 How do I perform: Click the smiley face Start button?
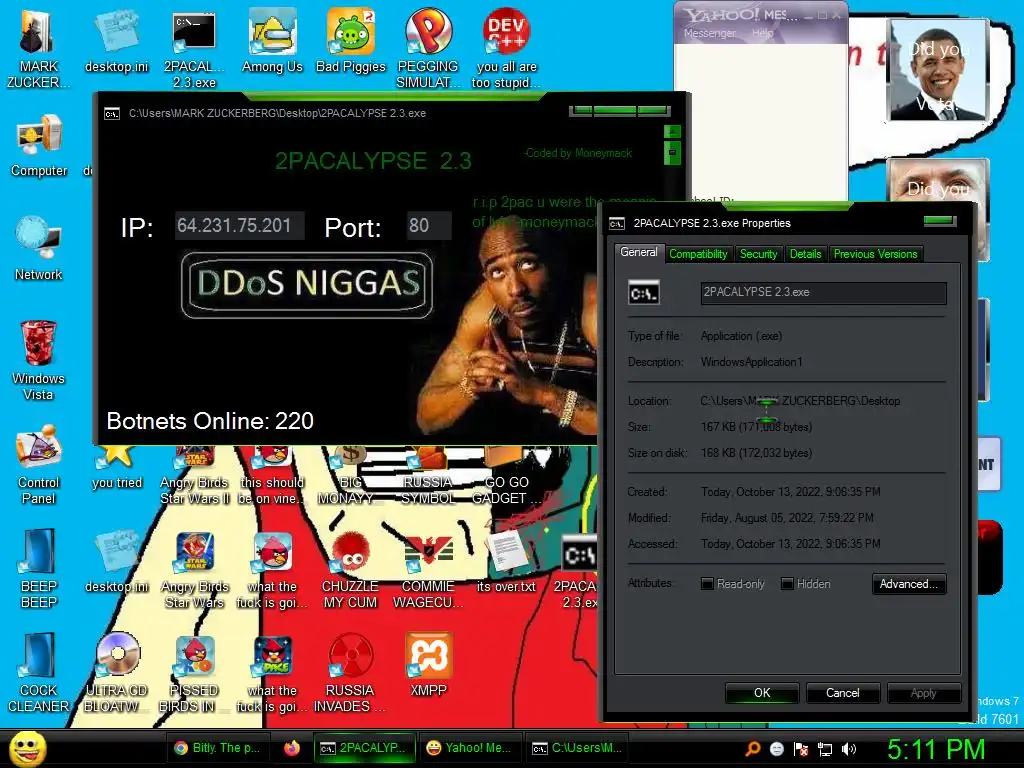27,748
